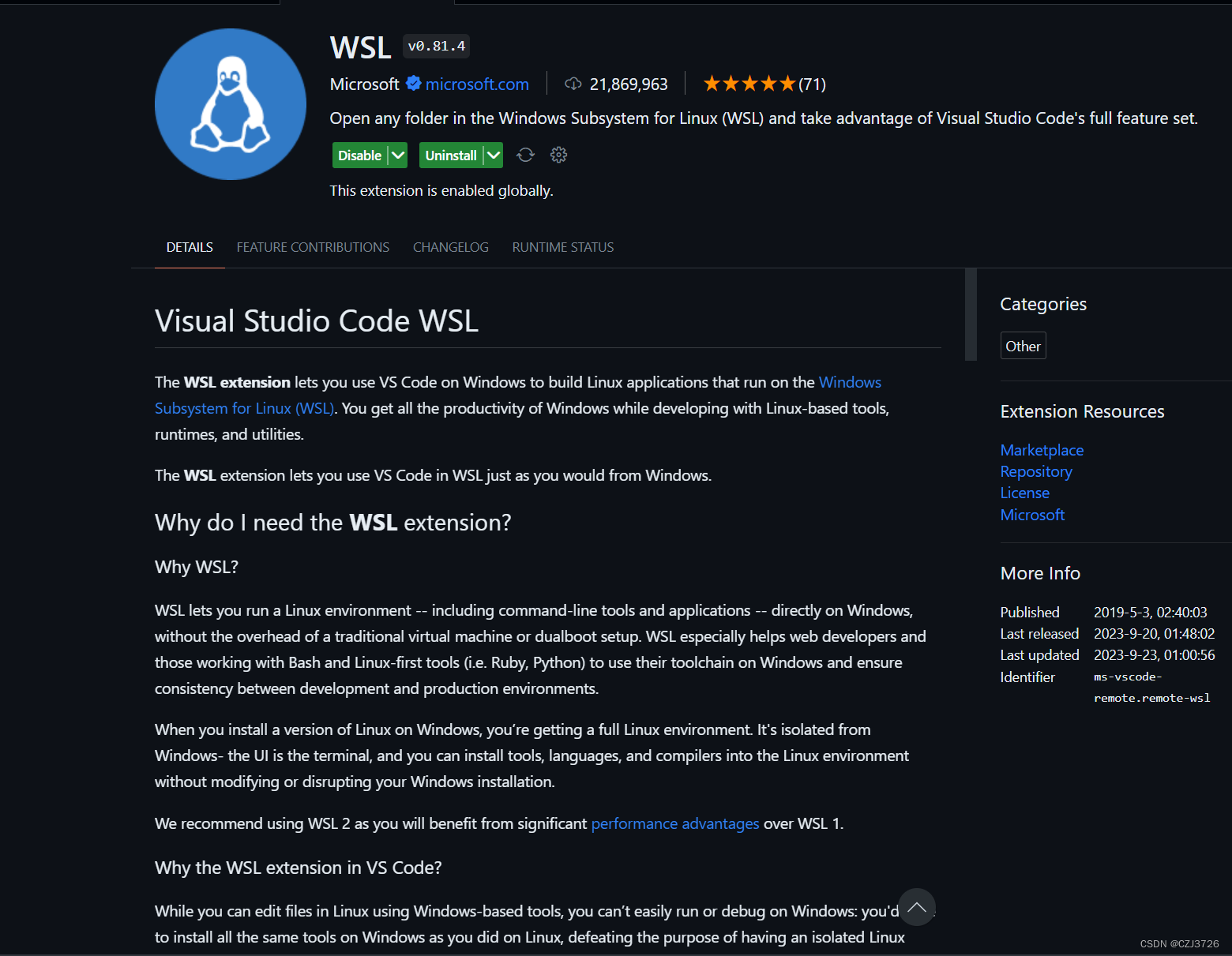
Task: Click the Other category tag
Action: point(1023,346)
